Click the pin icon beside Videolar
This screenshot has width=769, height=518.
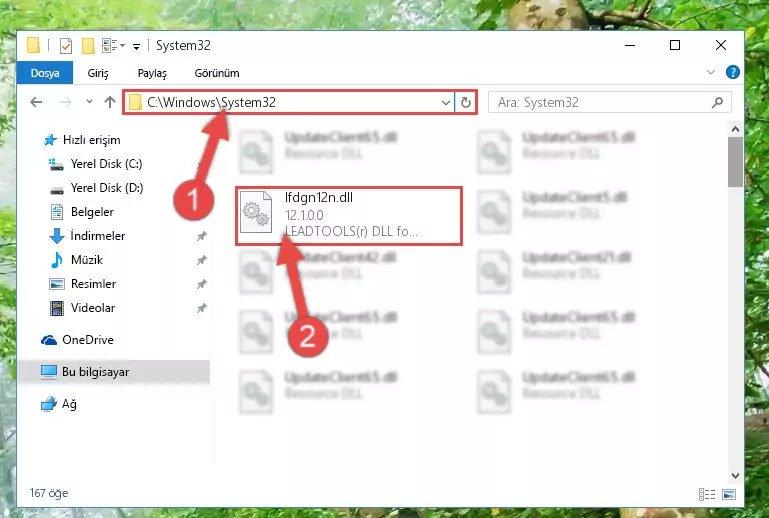click(202, 309)
